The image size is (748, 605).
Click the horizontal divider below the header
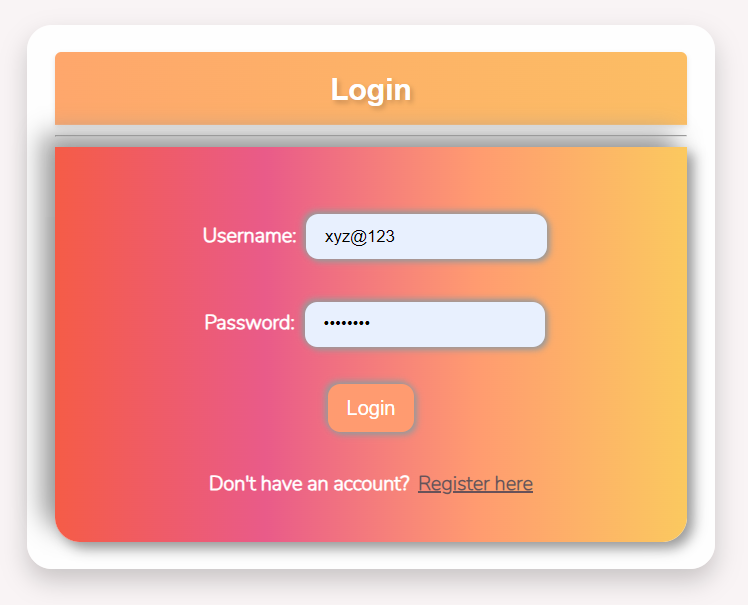371,136
